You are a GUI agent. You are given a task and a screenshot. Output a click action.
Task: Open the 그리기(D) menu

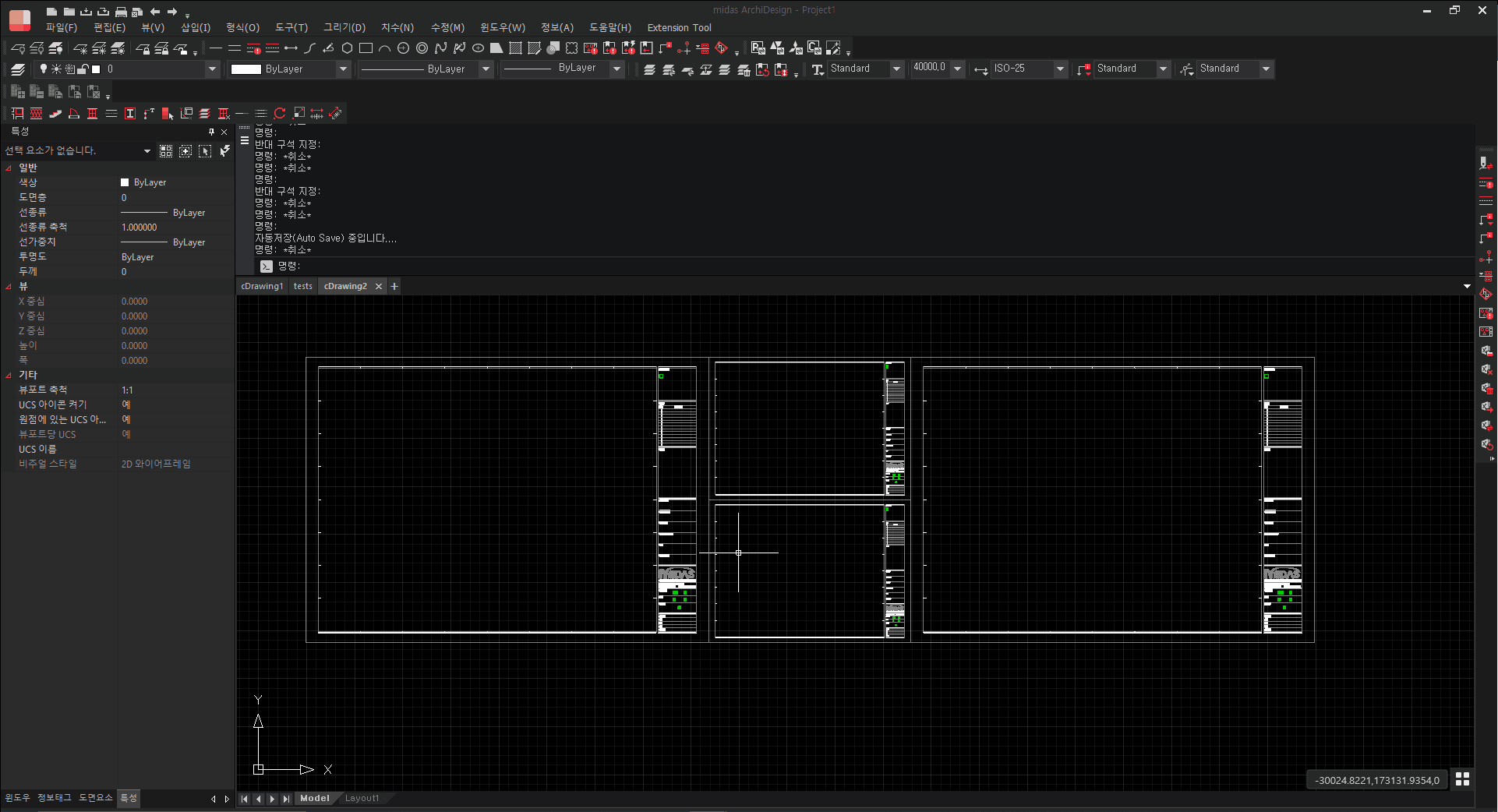tap(344, 27)
